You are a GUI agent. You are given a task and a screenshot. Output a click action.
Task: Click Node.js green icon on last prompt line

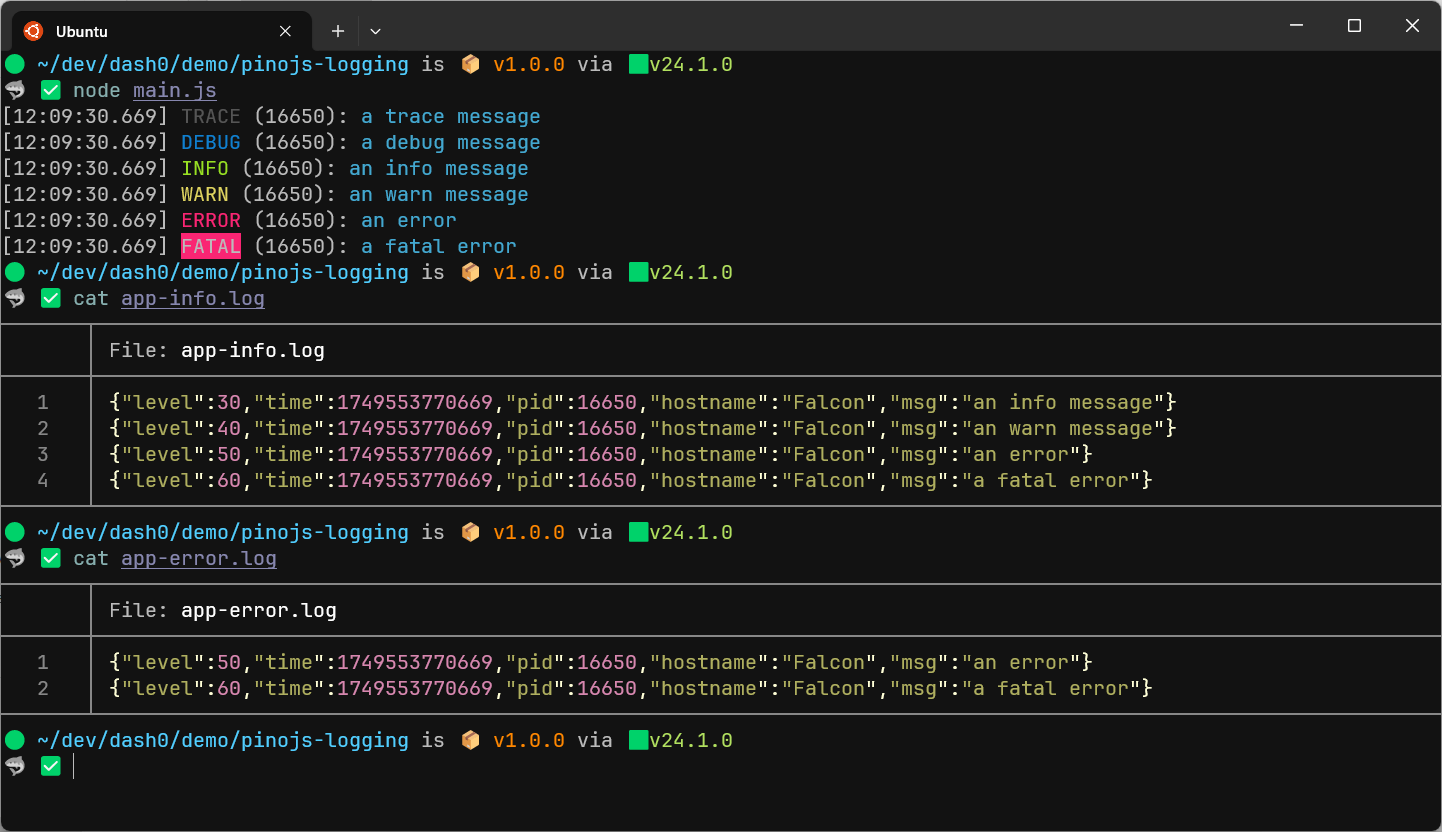(x=638, y=741)
